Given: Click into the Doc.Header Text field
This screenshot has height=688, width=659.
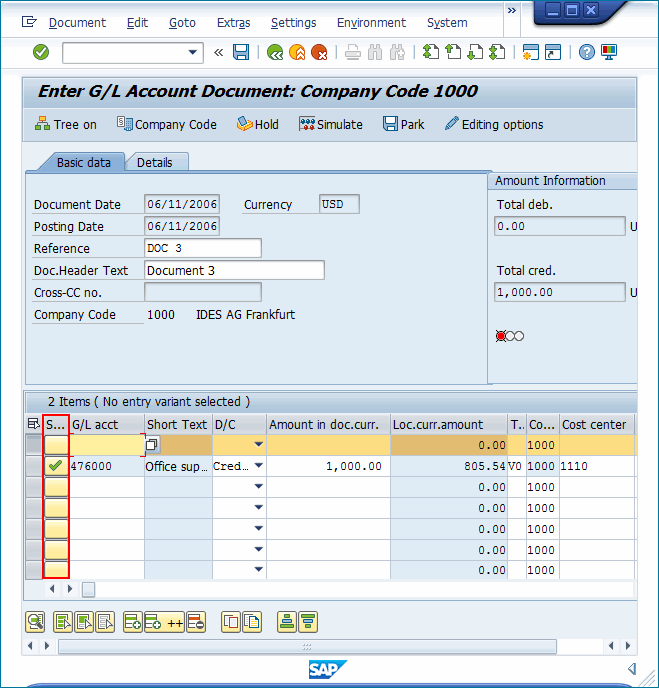Looking at the screenshot, I should pos(234,270).
